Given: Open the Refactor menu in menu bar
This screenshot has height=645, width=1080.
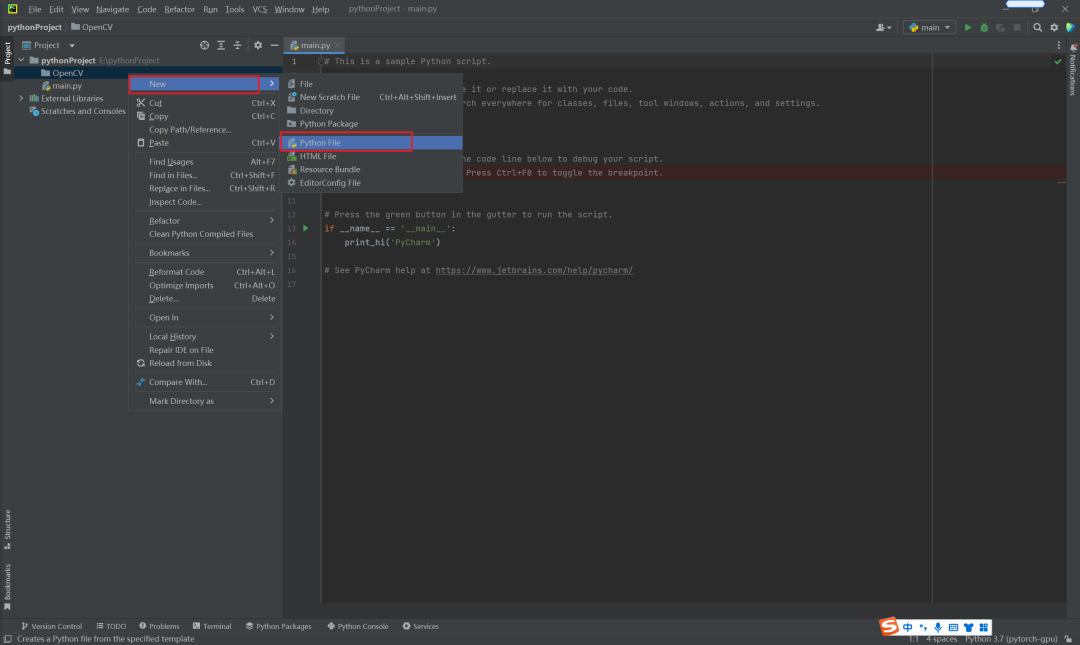Looking at the screenshot, I should (179, 9).
